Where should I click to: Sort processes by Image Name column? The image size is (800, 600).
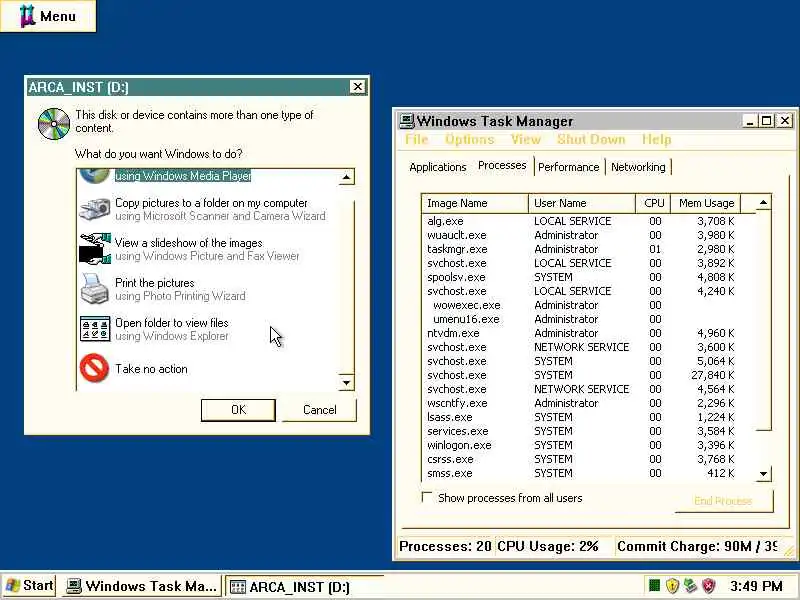click(474, 203)
